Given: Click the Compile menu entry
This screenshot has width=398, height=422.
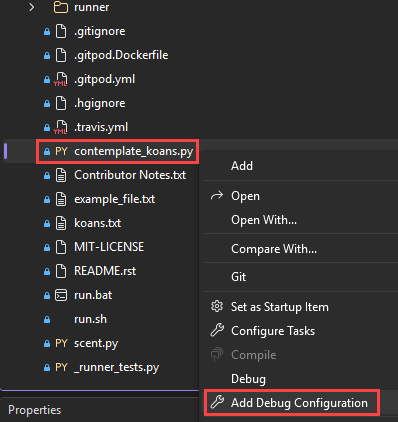Looking at the screenshot, I should 253,355.
